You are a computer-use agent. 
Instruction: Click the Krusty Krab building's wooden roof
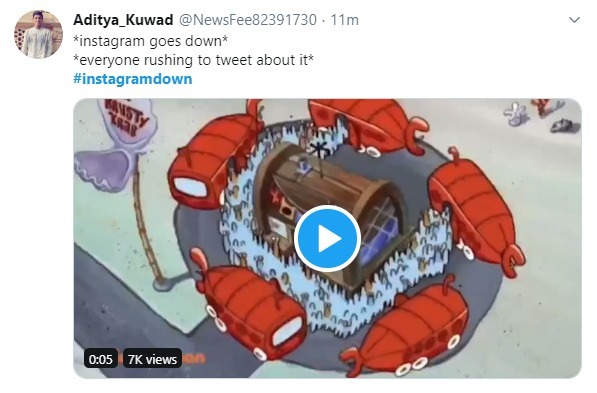(331, 179)
